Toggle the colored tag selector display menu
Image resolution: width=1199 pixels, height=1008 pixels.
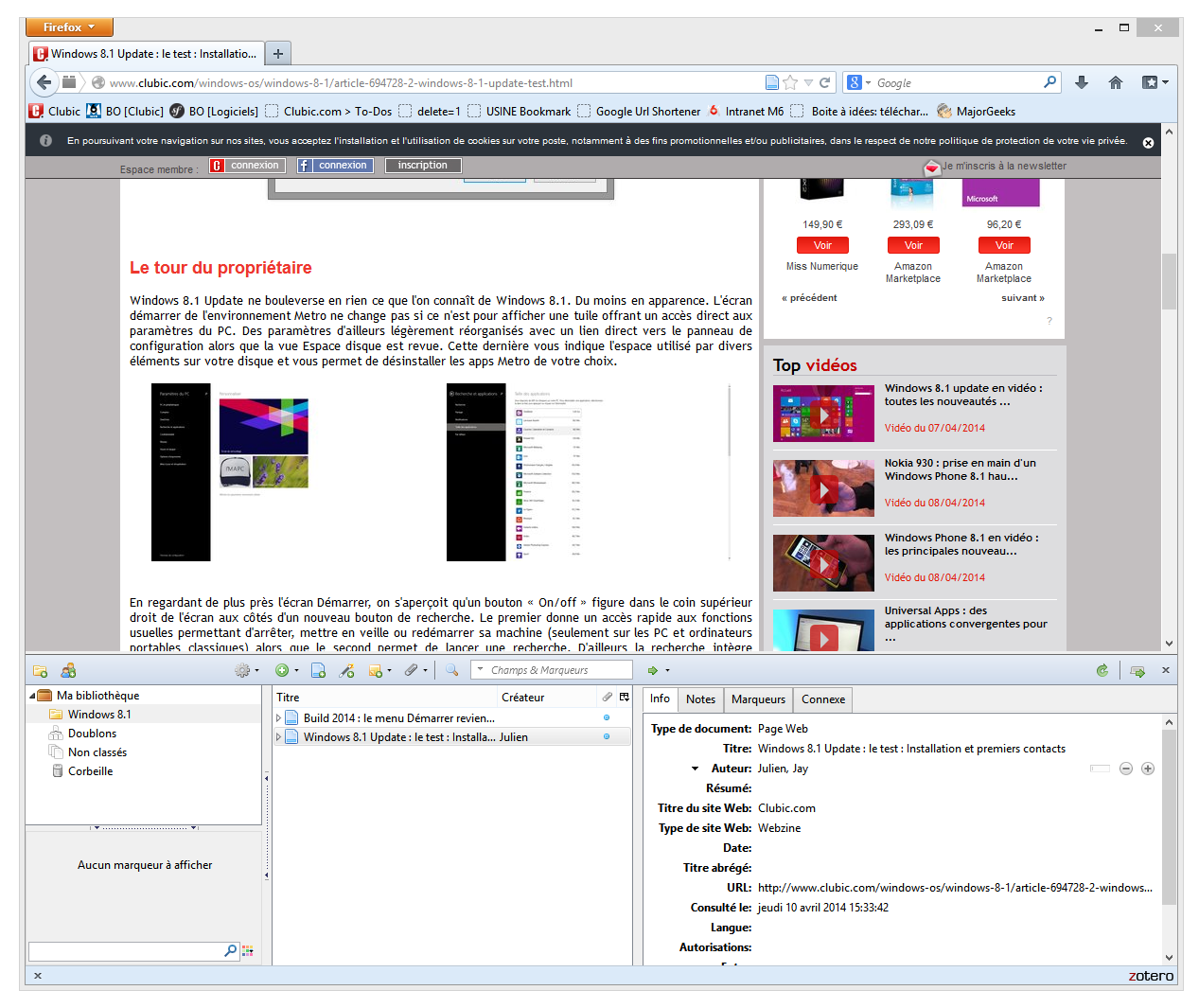click(x=248, y=950)
